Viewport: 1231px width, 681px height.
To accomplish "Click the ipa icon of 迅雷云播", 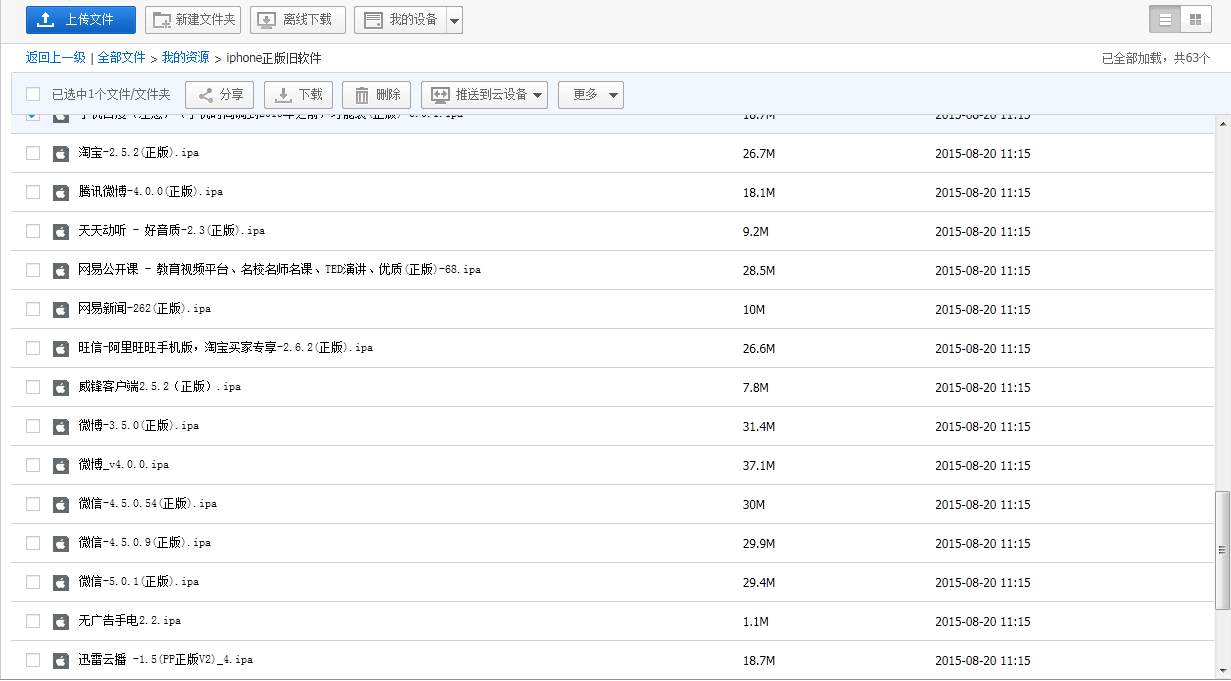I will coord(61,661).
